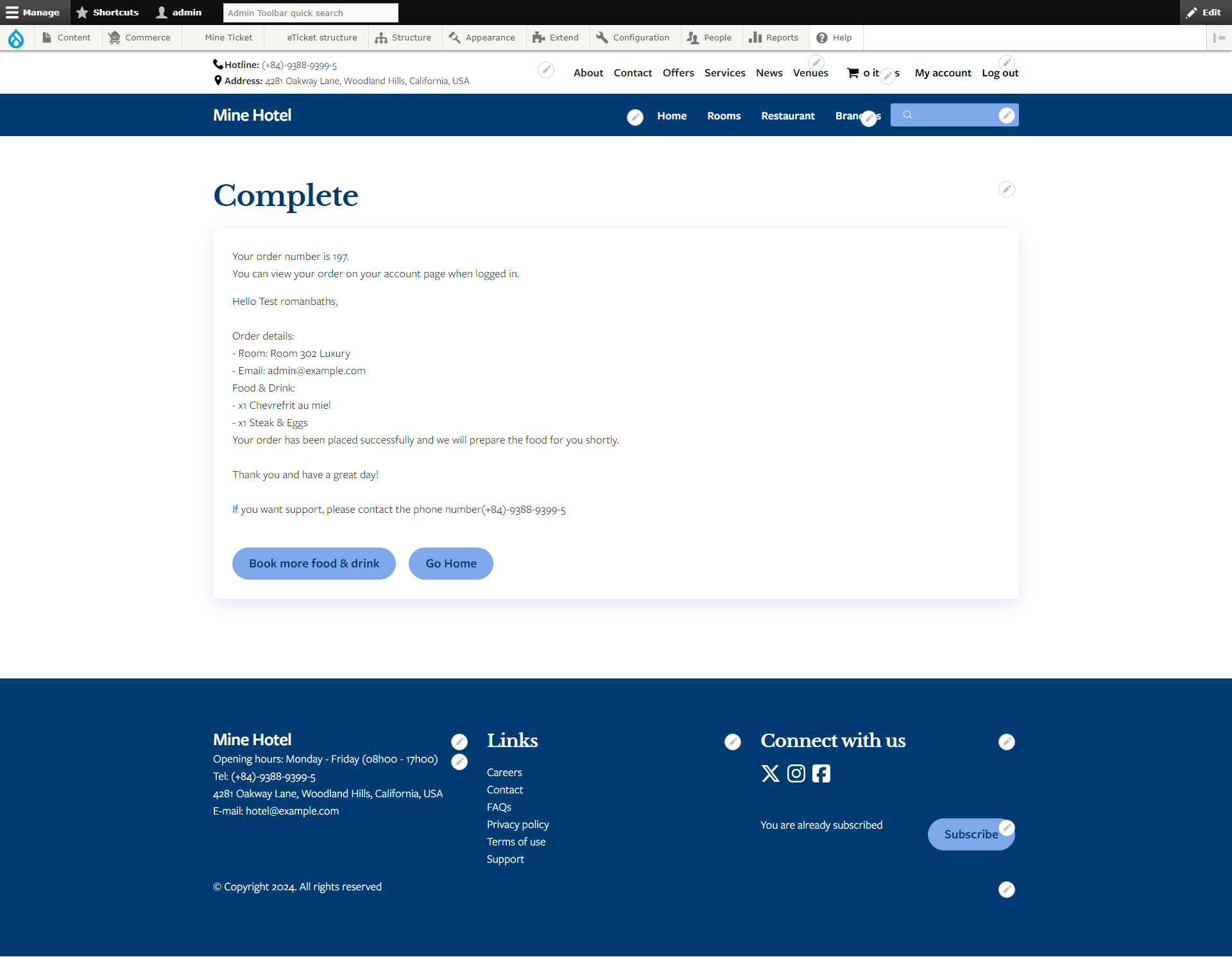Click the Book more food & drink button
1232x957 pixels.
tap(314, 562)
